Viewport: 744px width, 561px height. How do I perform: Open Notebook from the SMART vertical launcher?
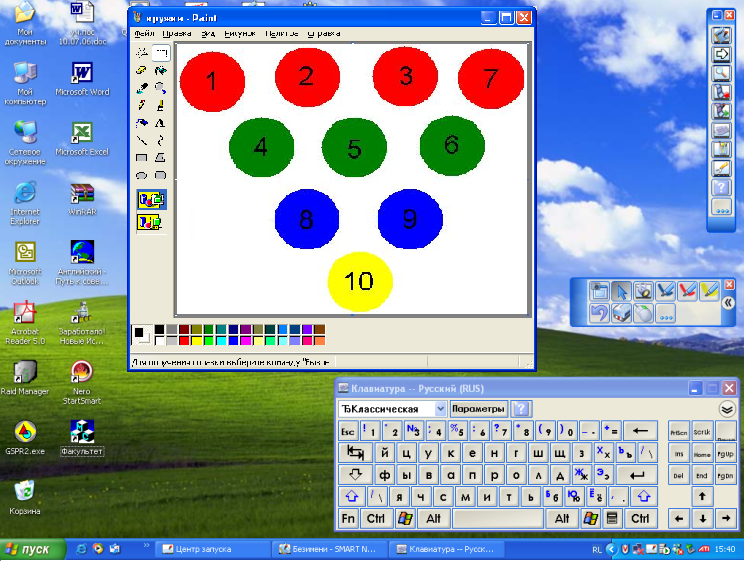point(721,35)
